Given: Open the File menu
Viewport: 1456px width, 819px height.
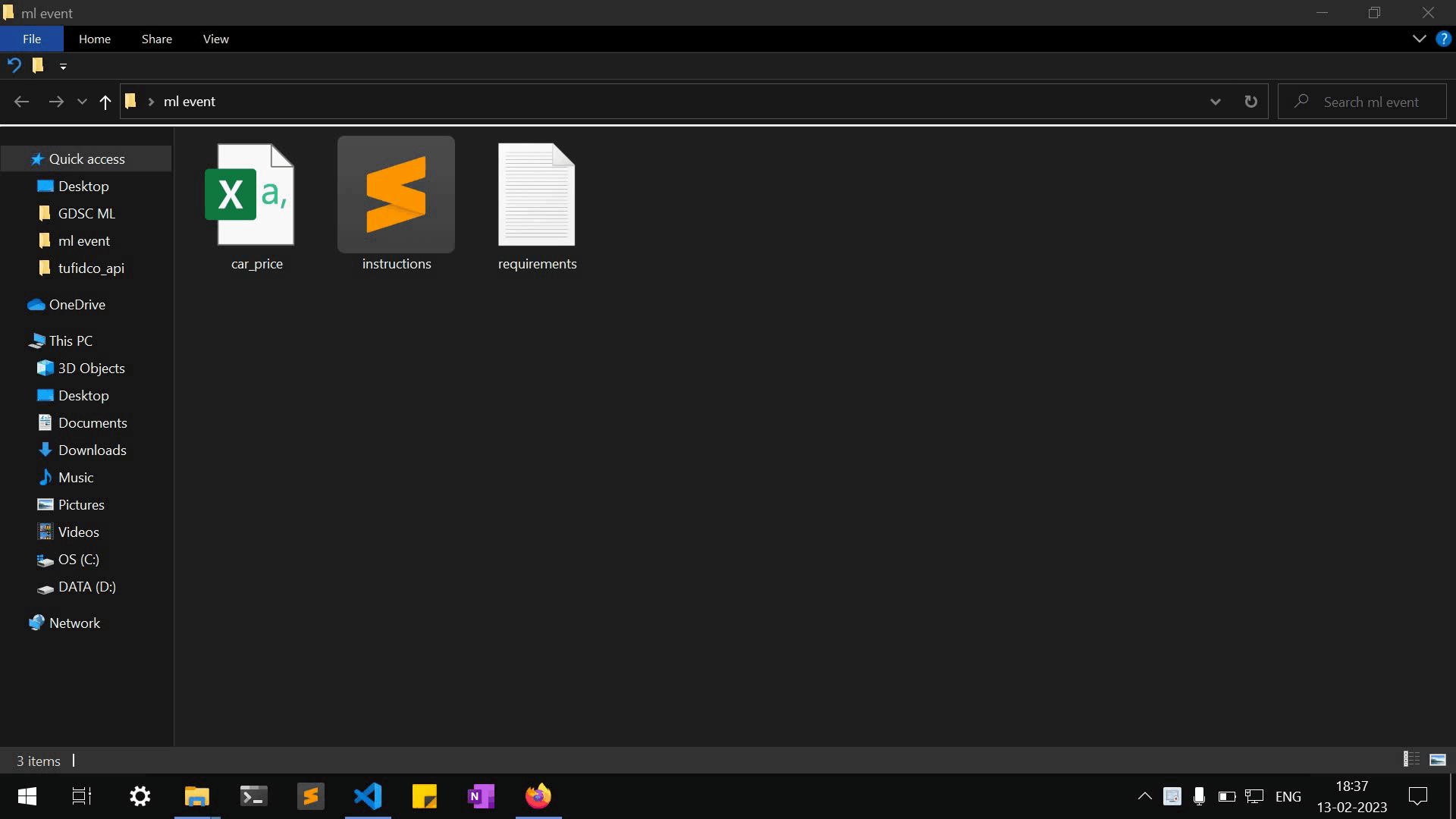Looking at the screenshot, I should tap(32, 39).
